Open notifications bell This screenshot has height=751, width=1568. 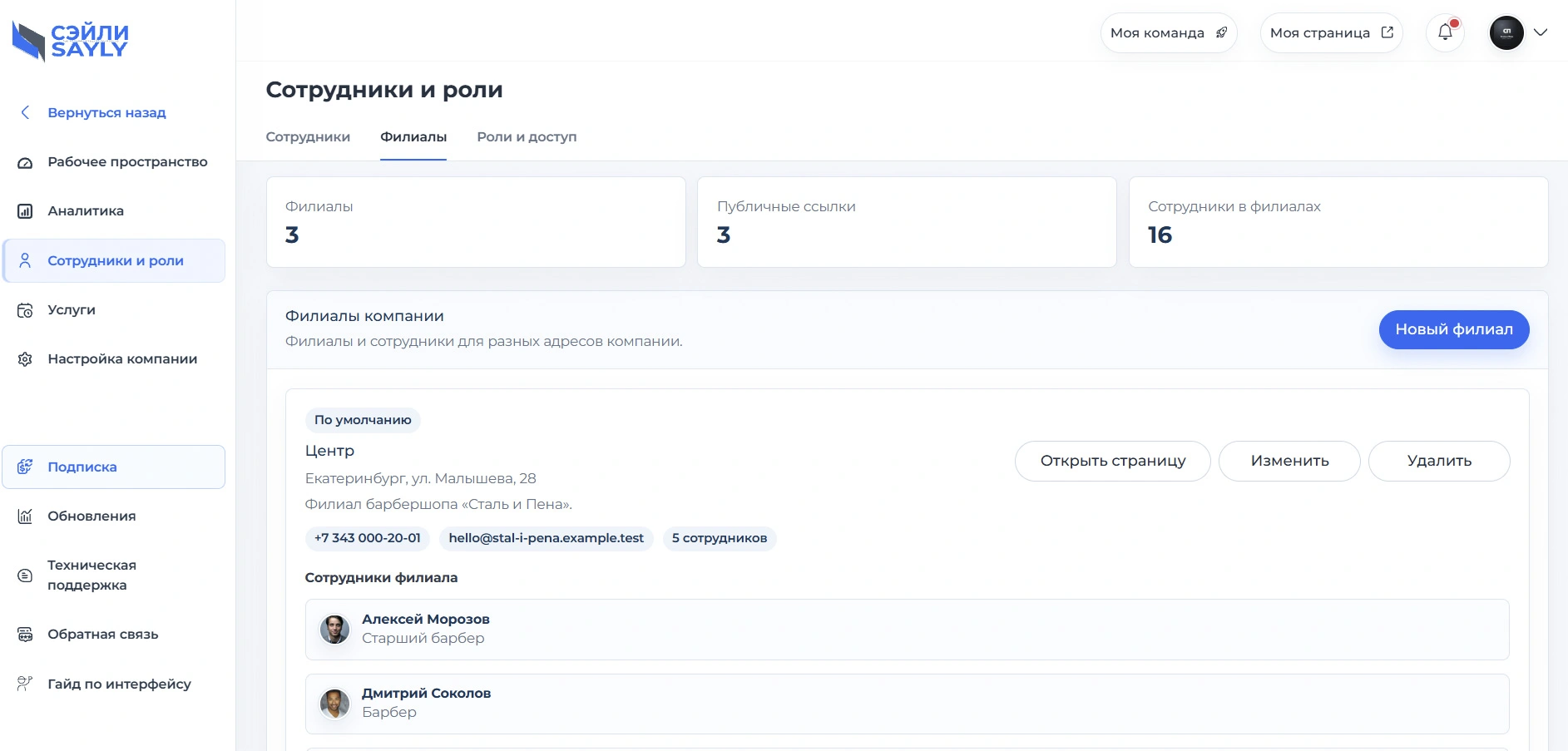pyautogui.click(x=1445, y=32)
